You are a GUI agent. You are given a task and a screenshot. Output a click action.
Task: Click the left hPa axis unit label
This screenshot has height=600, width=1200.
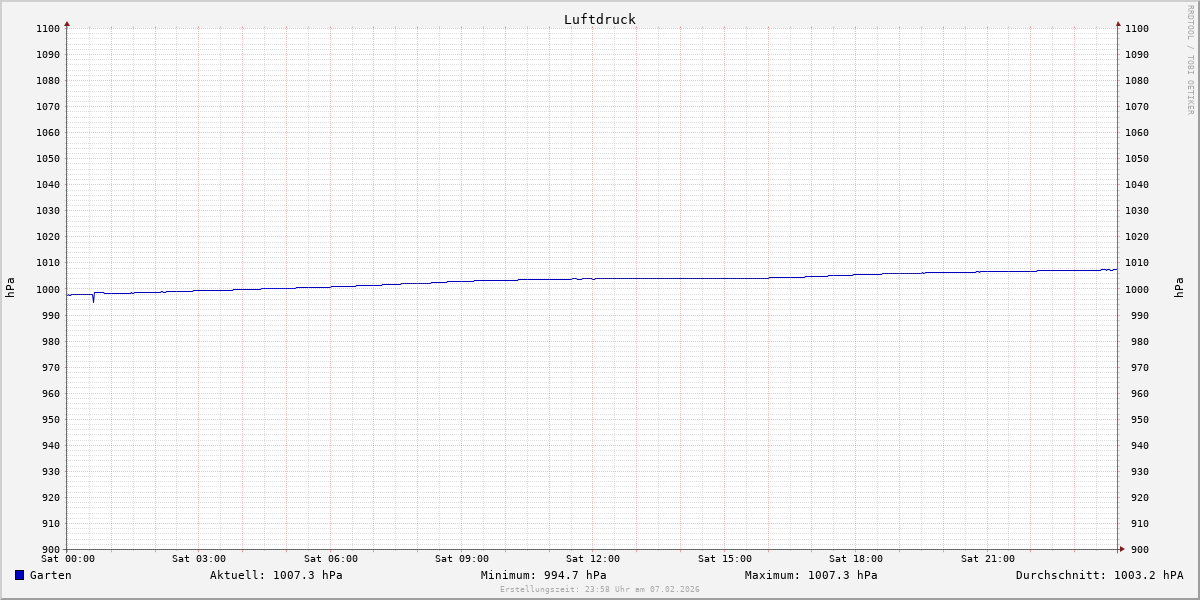(x=10, y=288)
